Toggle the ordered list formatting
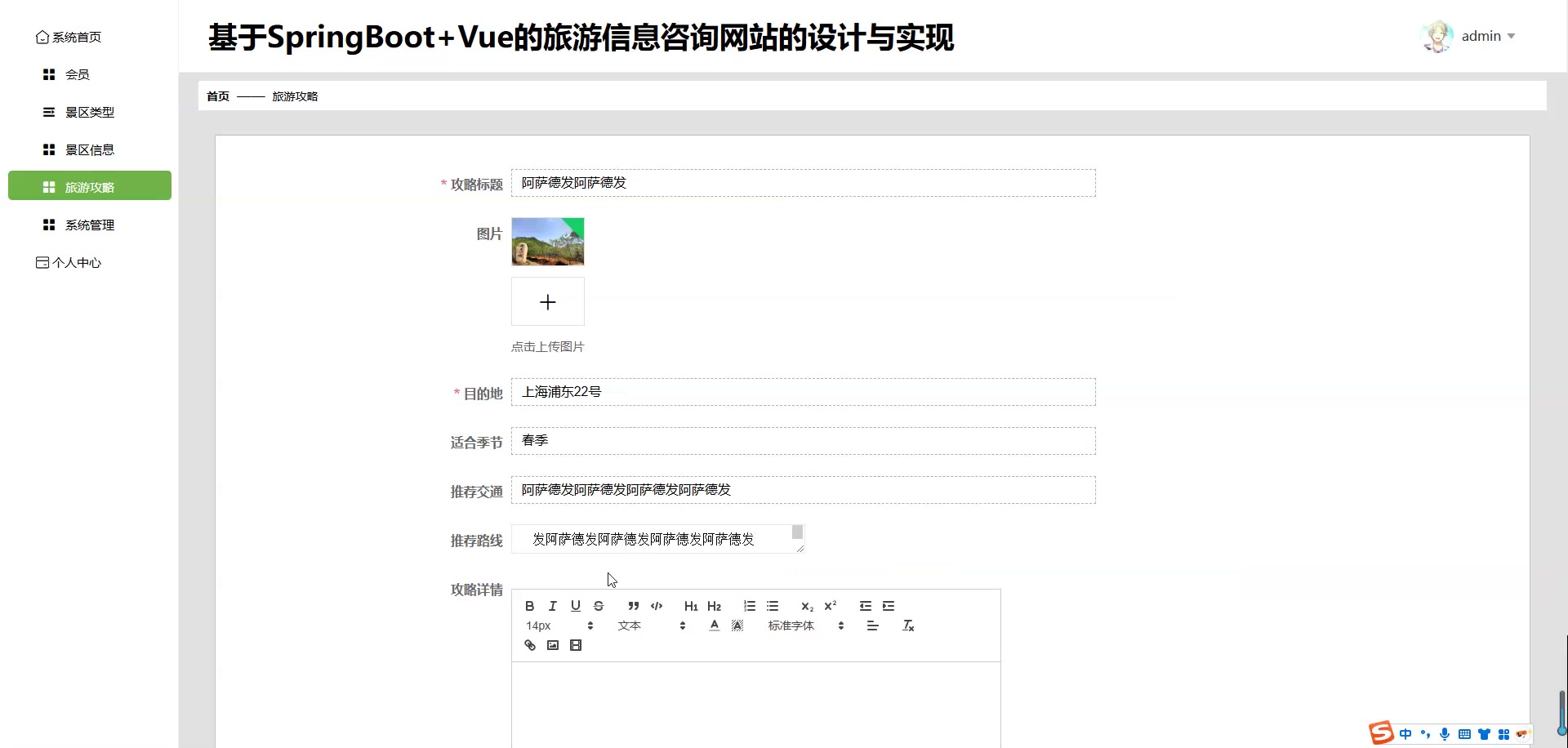This screenshot has width=1568, height=748. (x=749, y=605)
